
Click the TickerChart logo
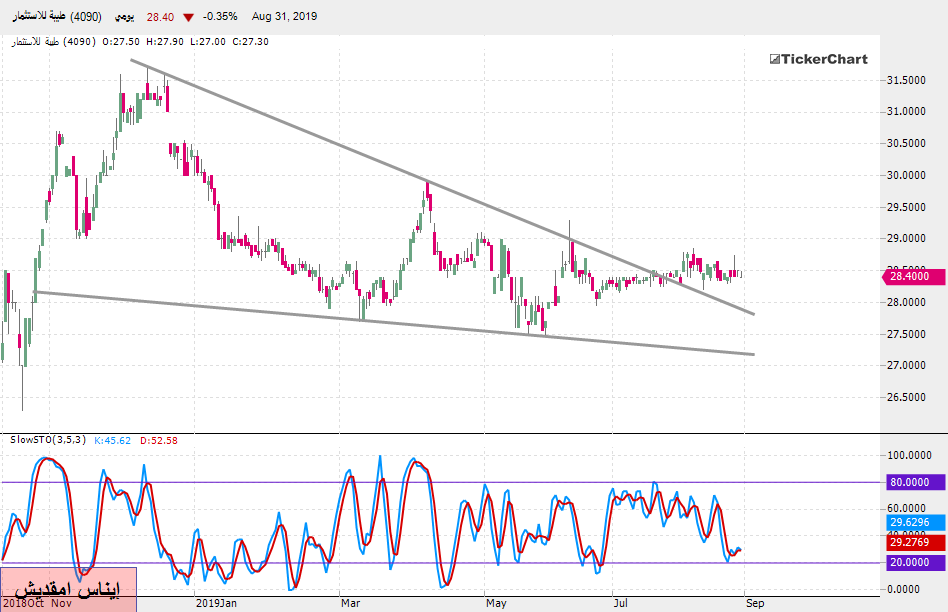818,59
